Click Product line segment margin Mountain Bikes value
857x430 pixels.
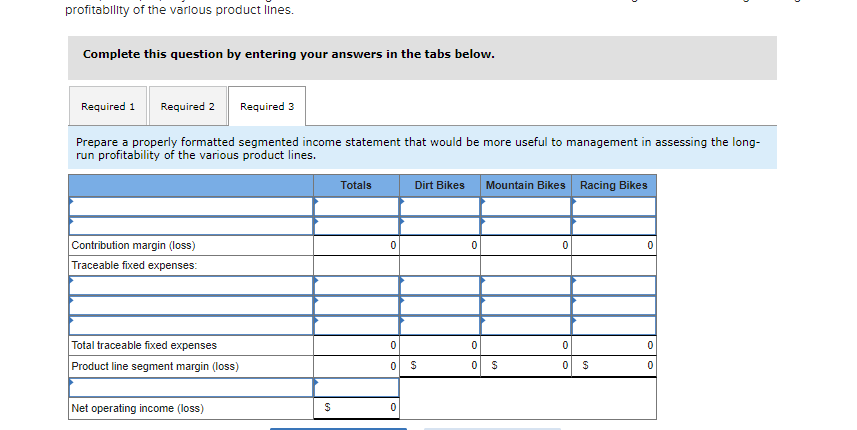526,366
